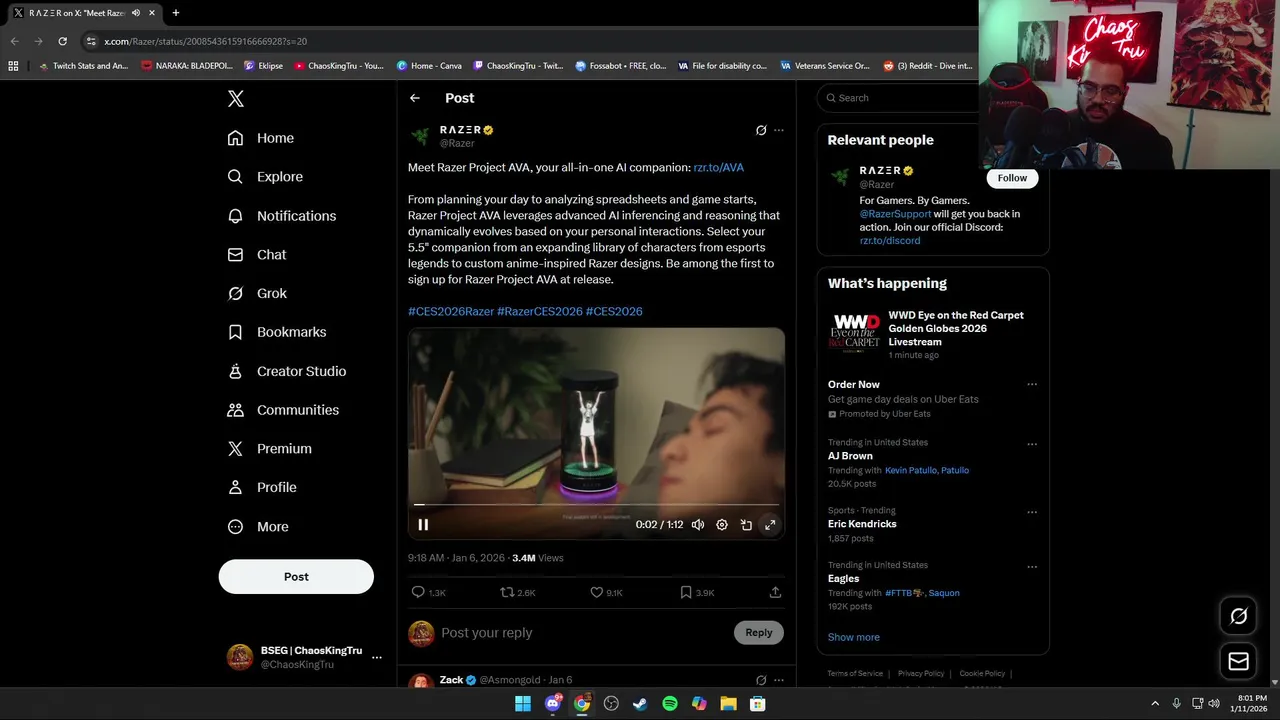Open floating Grok button
Image resolution: width=1280 pixels, height=720 pixels.
pyautogui.click(x=1238, y=617)
